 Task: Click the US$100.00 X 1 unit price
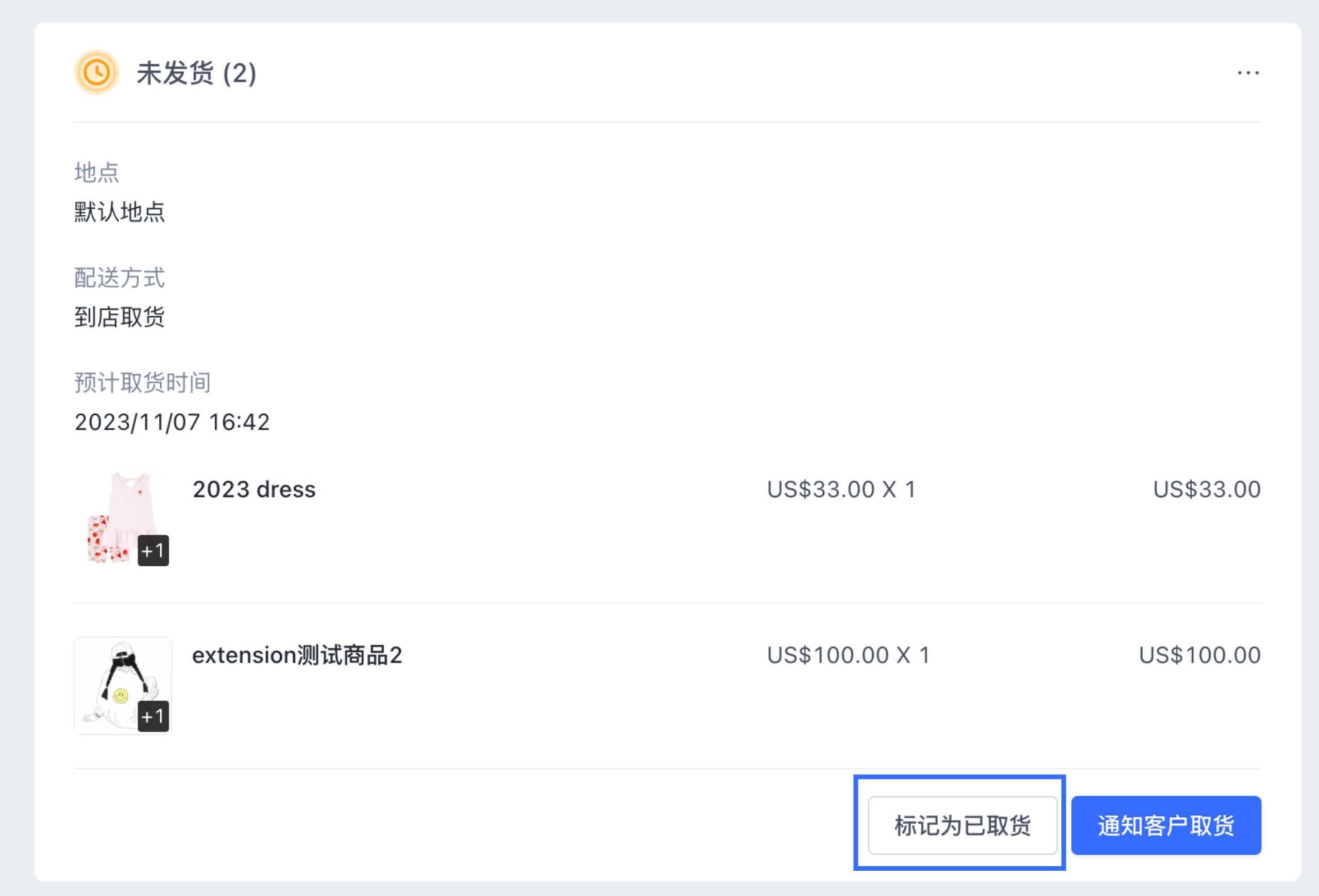point(848,655)
